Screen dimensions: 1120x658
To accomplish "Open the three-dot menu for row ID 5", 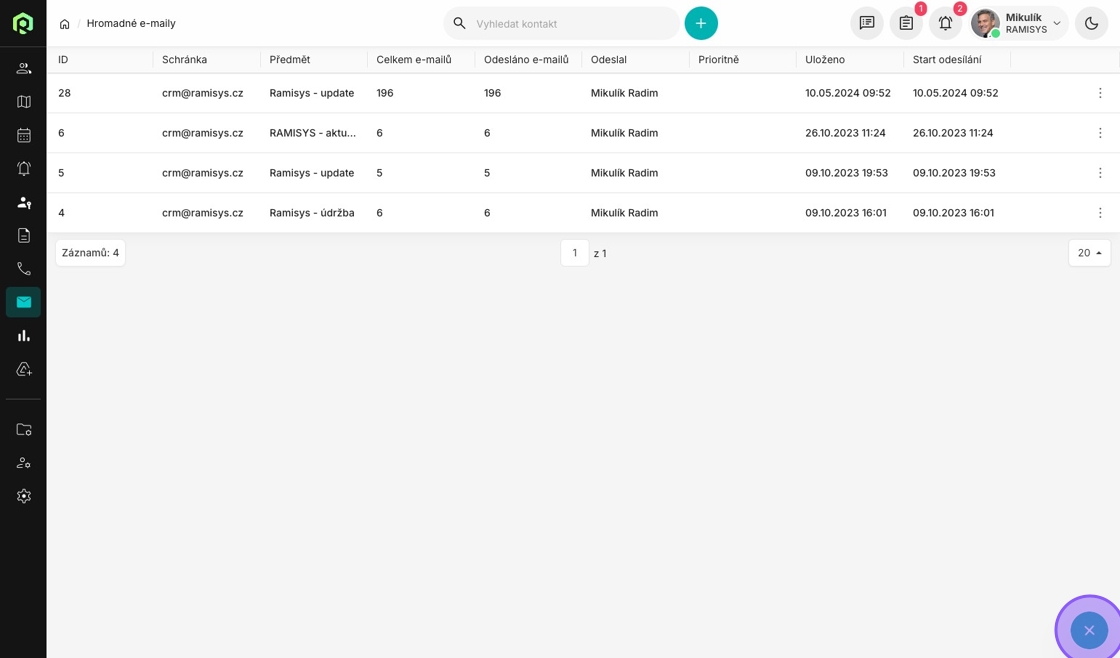I will click(x=1100, y=173).
